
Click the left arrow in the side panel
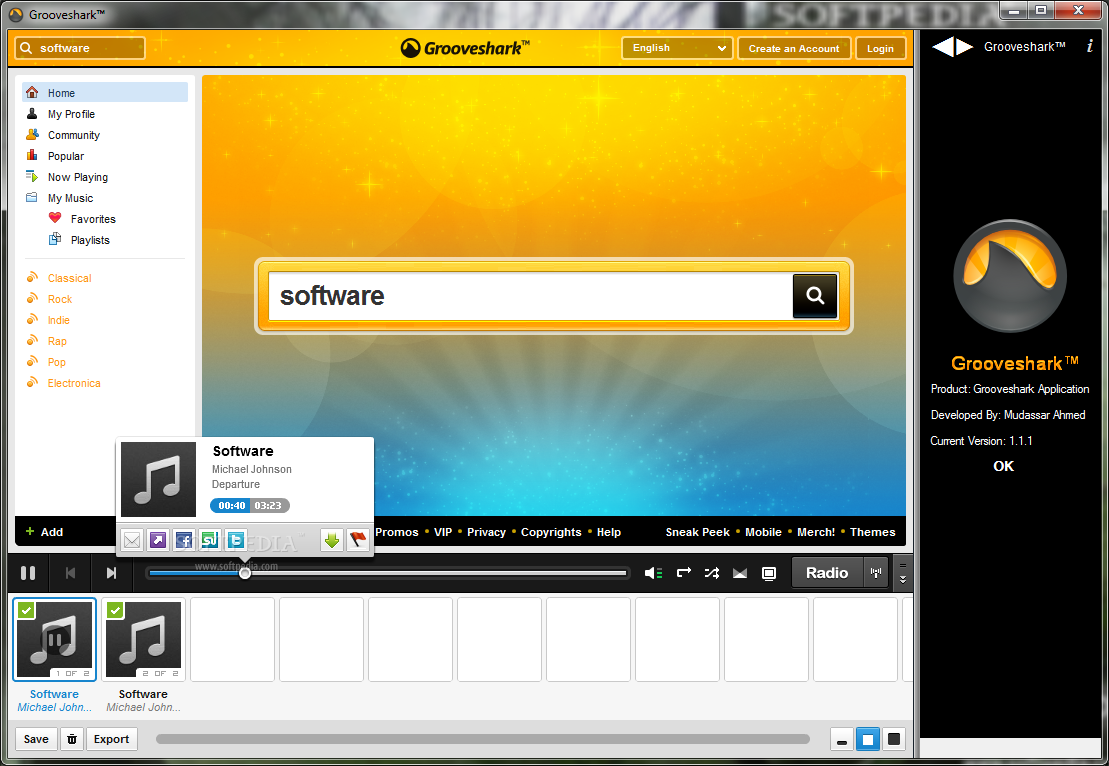[x=942, y=47]
